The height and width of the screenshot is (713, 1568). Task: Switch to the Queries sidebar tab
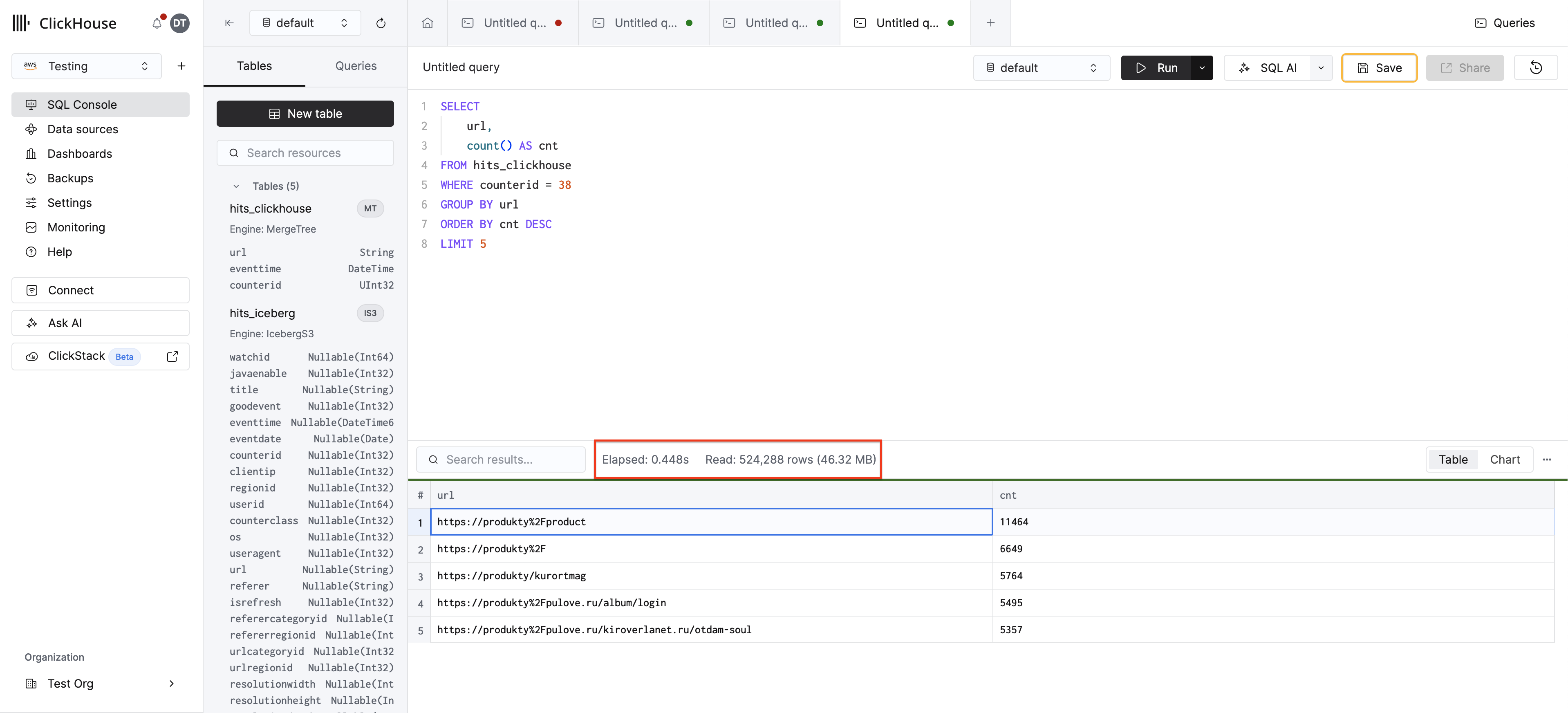[x=356, y=66]
